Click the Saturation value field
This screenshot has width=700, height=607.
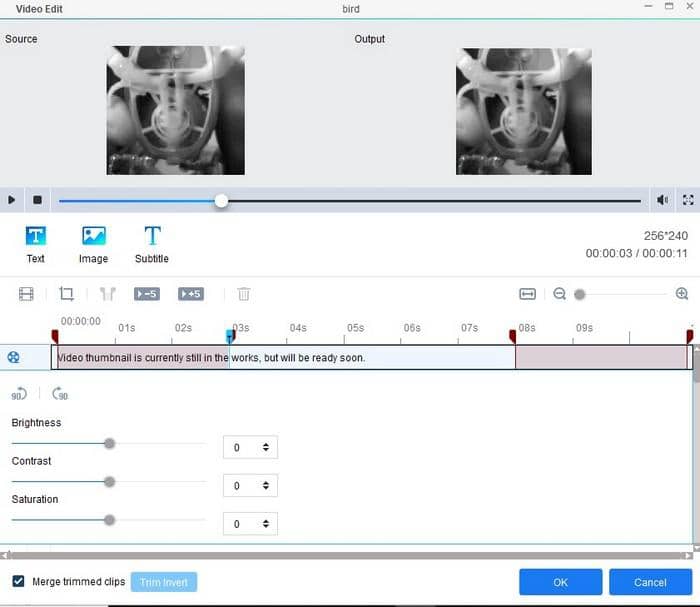click(250, 524)
